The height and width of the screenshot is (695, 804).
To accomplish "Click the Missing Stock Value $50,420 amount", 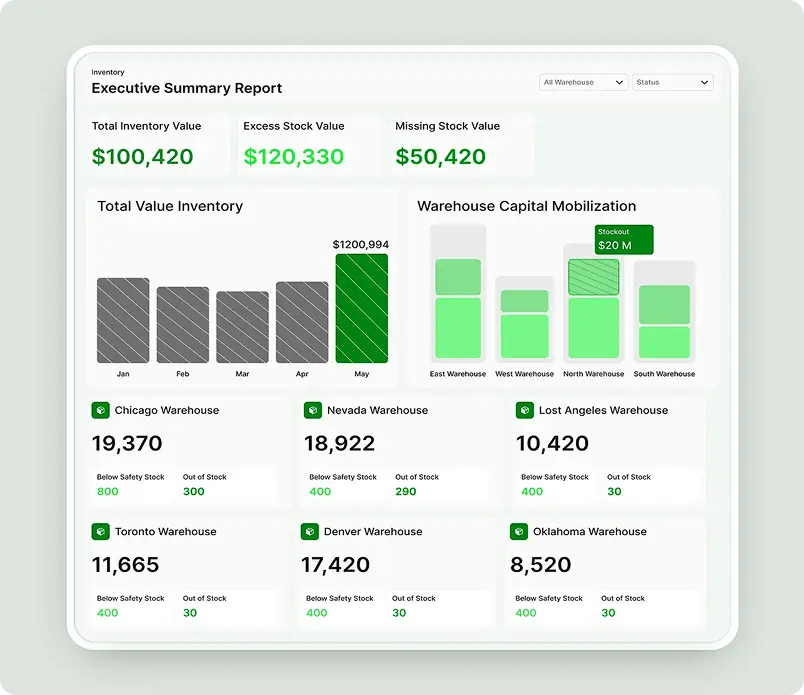I will tap(441, 157).
